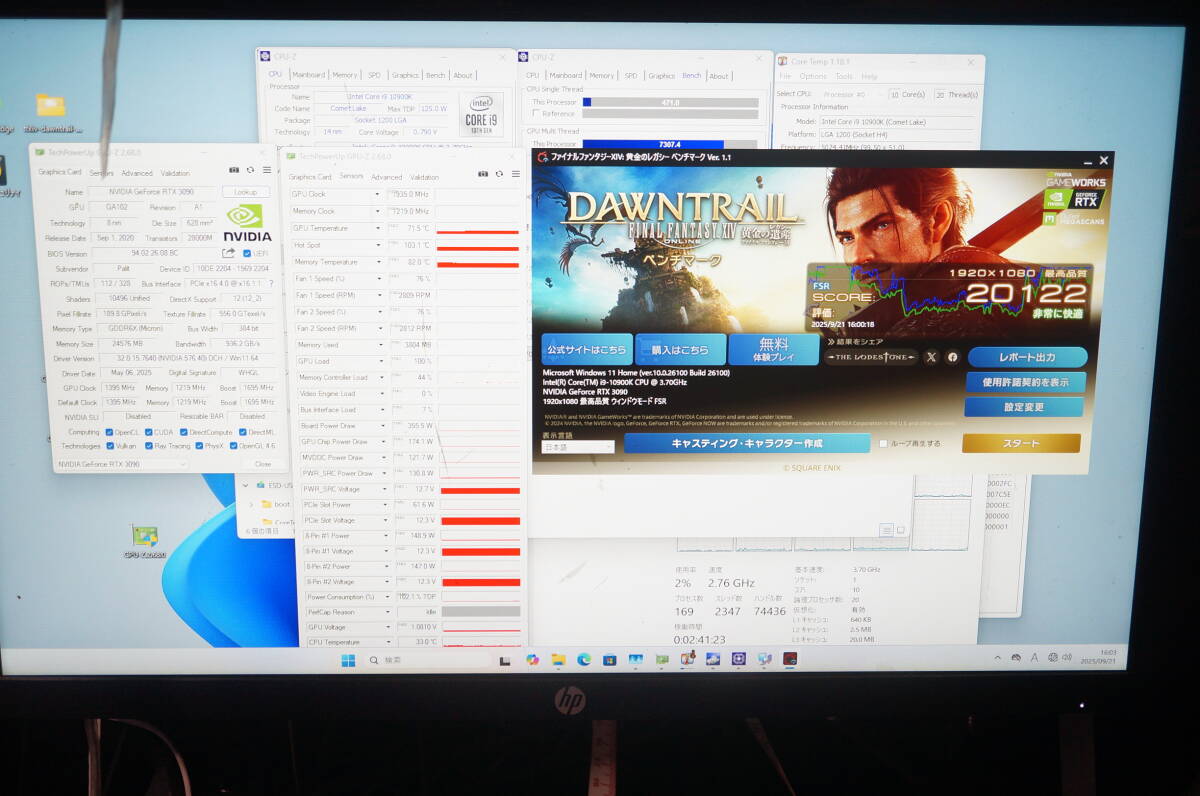Toggle DirectML checkbox
Screen dimensions: 1200x796
(241, 432)
